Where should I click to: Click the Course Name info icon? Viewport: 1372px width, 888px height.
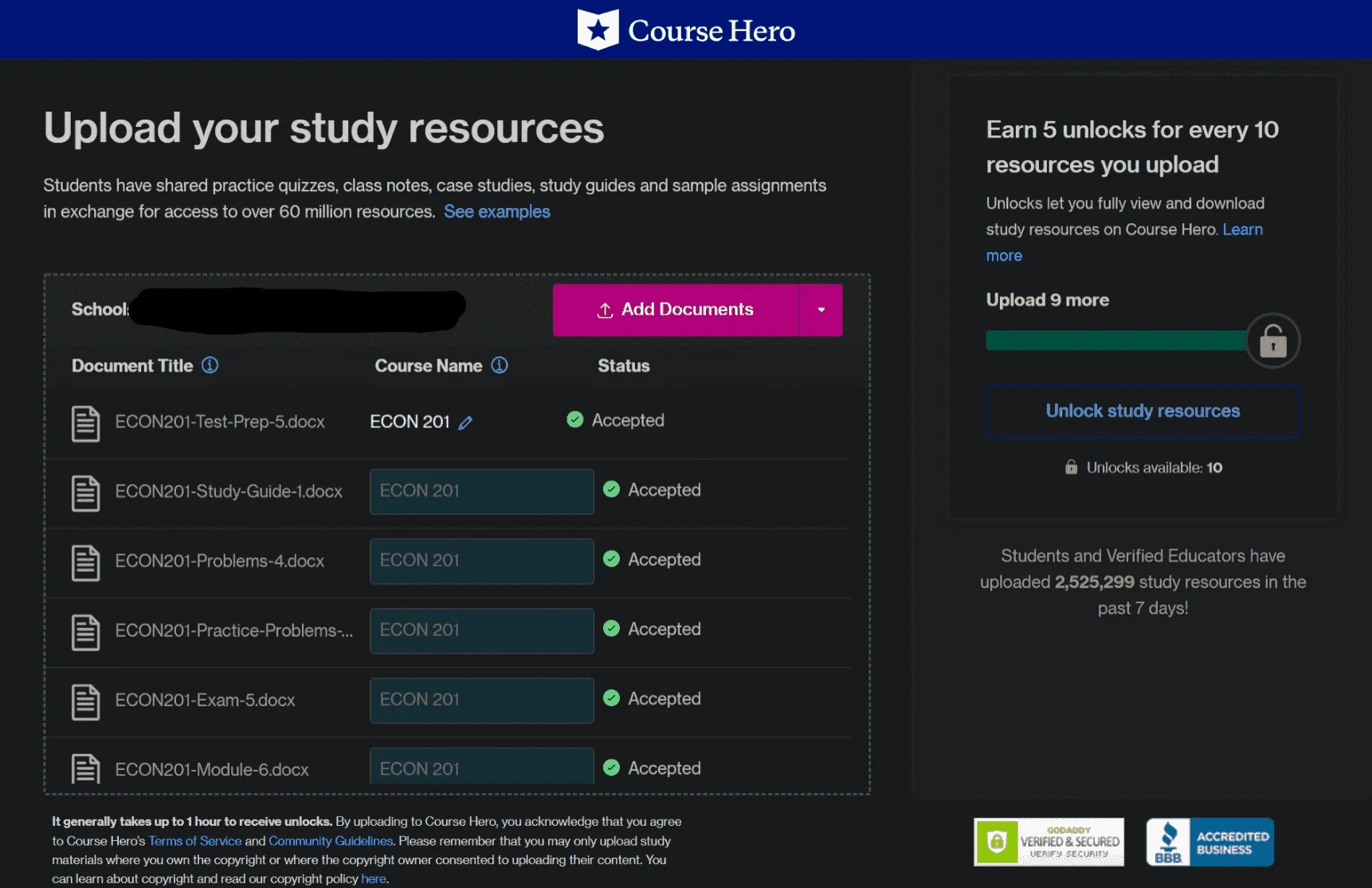point(500,365)
